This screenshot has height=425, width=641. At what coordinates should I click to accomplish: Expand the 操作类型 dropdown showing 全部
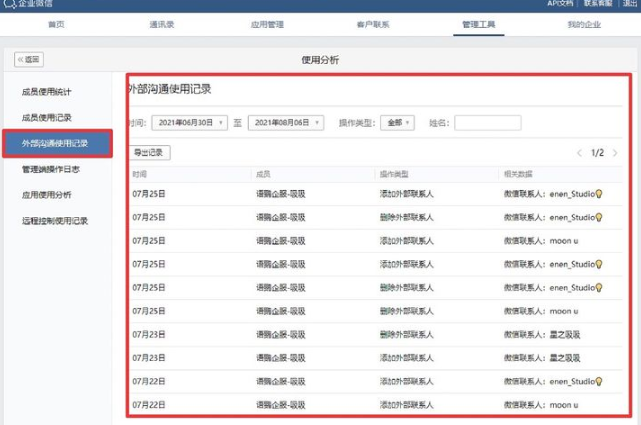[397, 123]
